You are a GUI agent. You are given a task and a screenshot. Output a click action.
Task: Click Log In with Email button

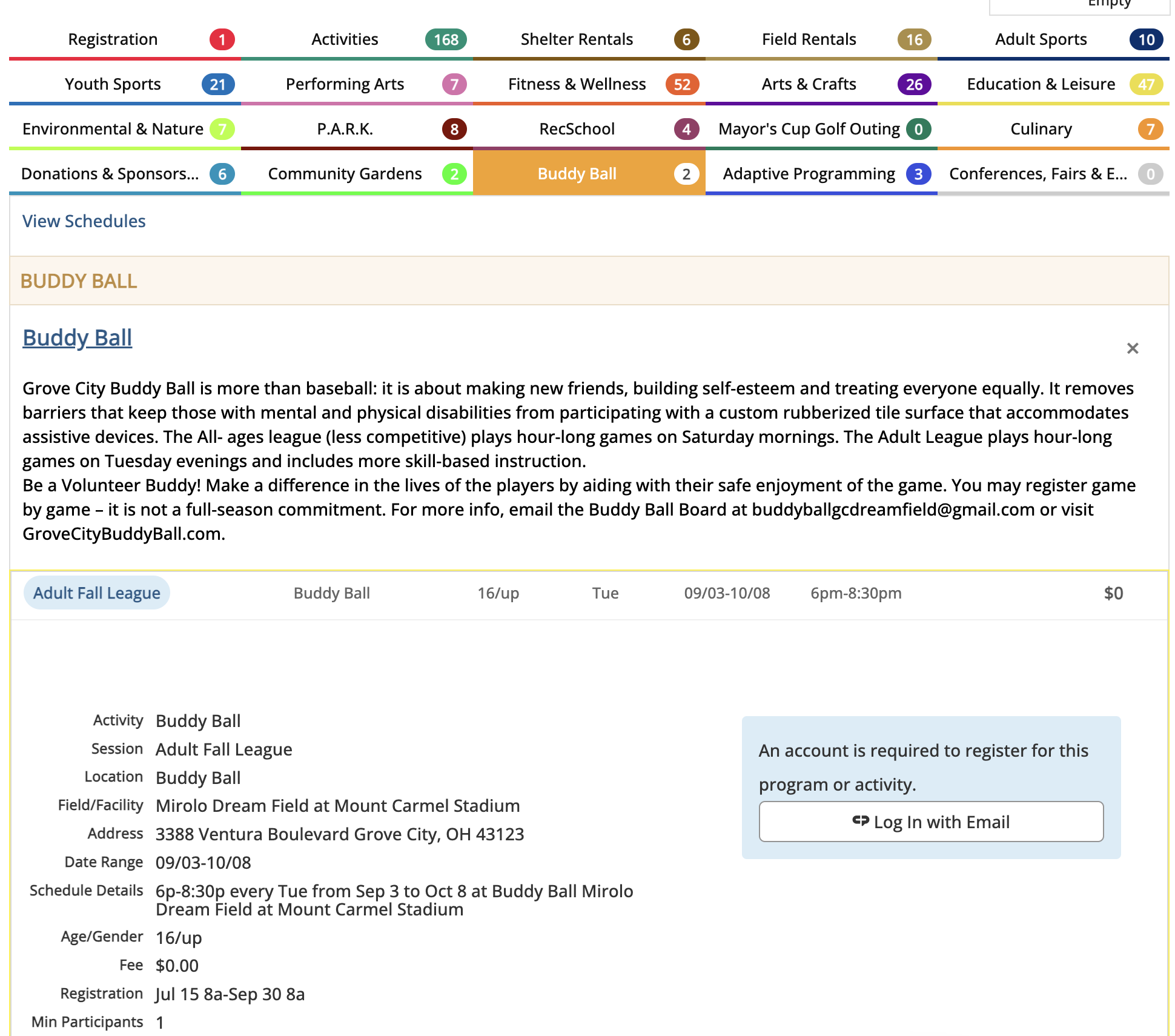tap(931, 822)
